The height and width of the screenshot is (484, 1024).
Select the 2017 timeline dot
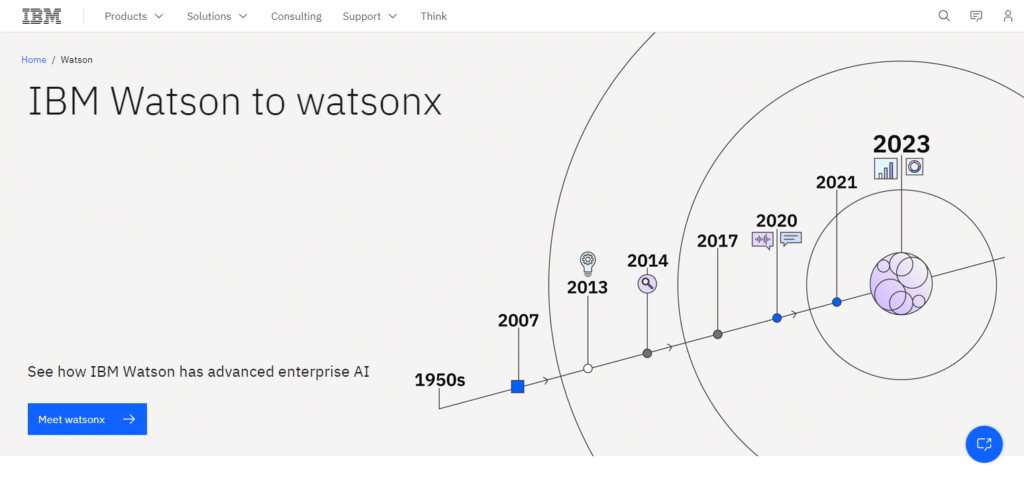(718, 334)
